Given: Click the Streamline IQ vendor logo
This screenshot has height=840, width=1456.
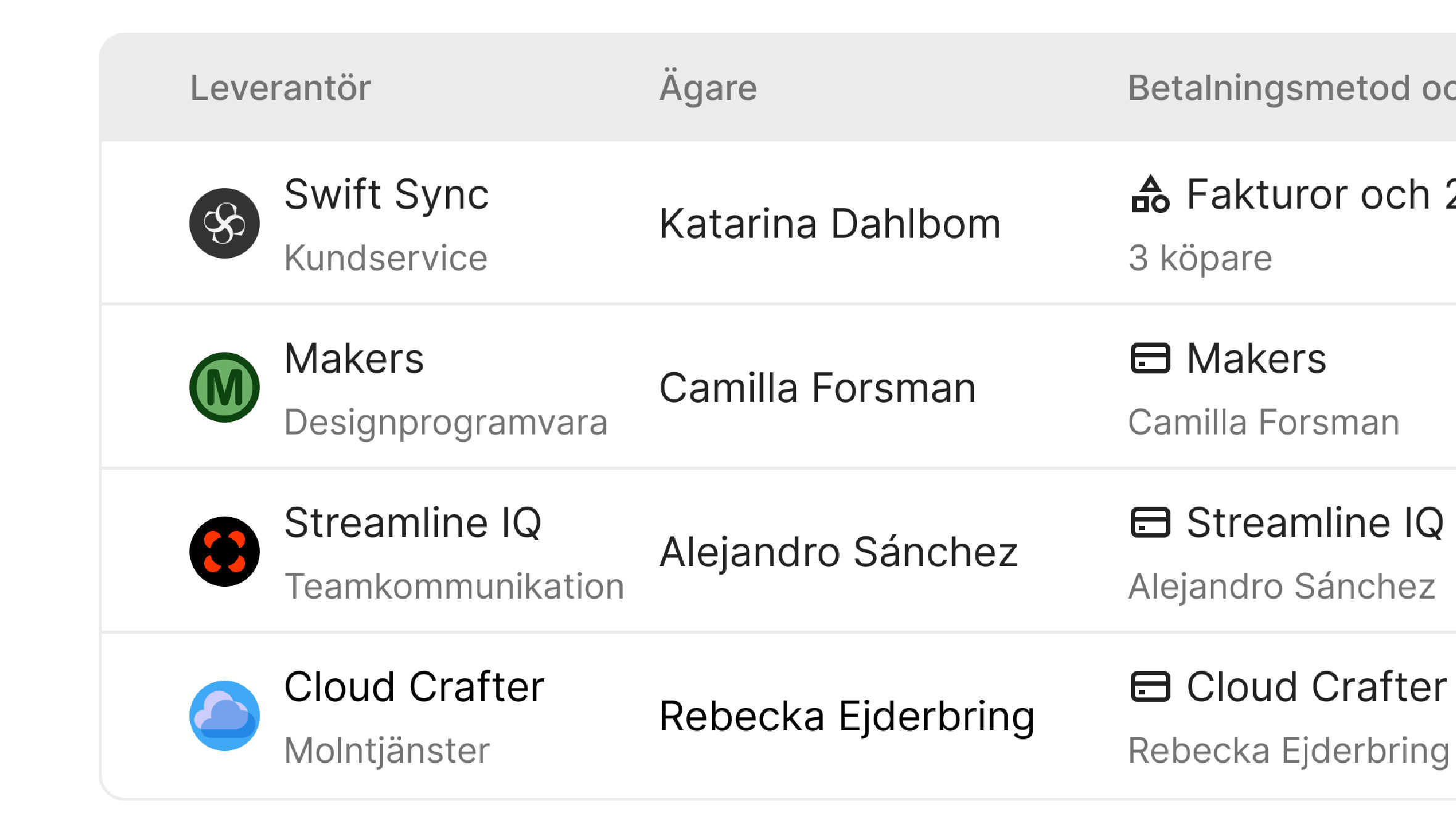Looking at the screenshot, I should [225, 552].
